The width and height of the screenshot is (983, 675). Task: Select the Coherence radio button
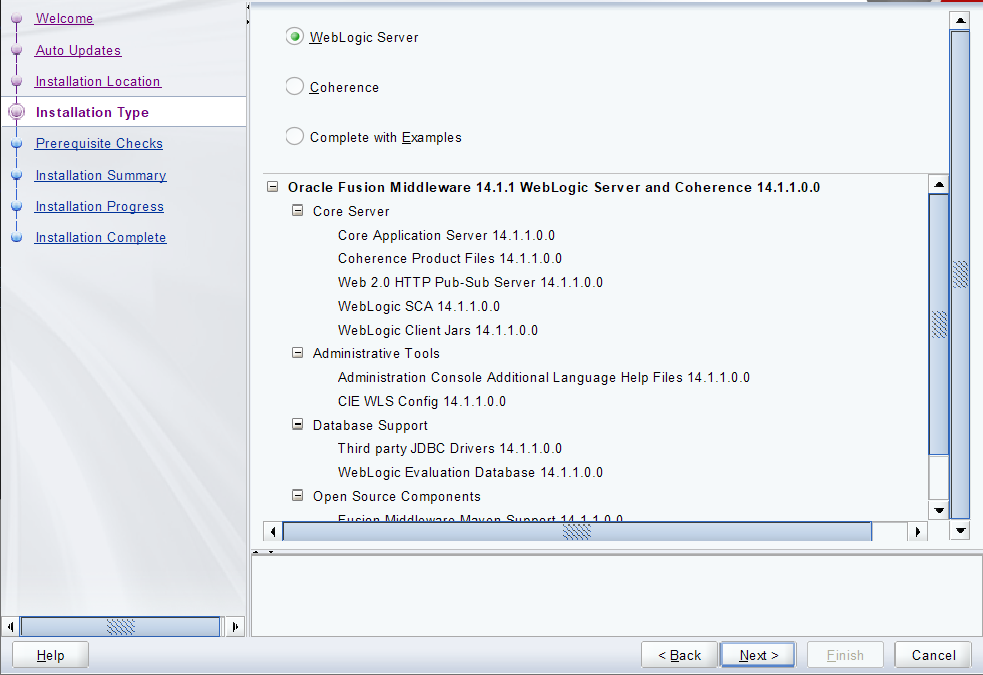(294, 87)
